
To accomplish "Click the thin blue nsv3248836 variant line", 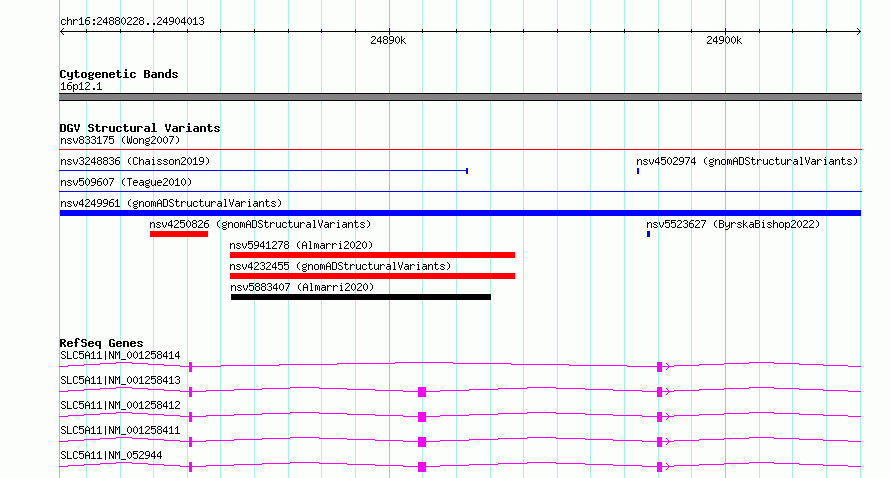I will 264,171.
